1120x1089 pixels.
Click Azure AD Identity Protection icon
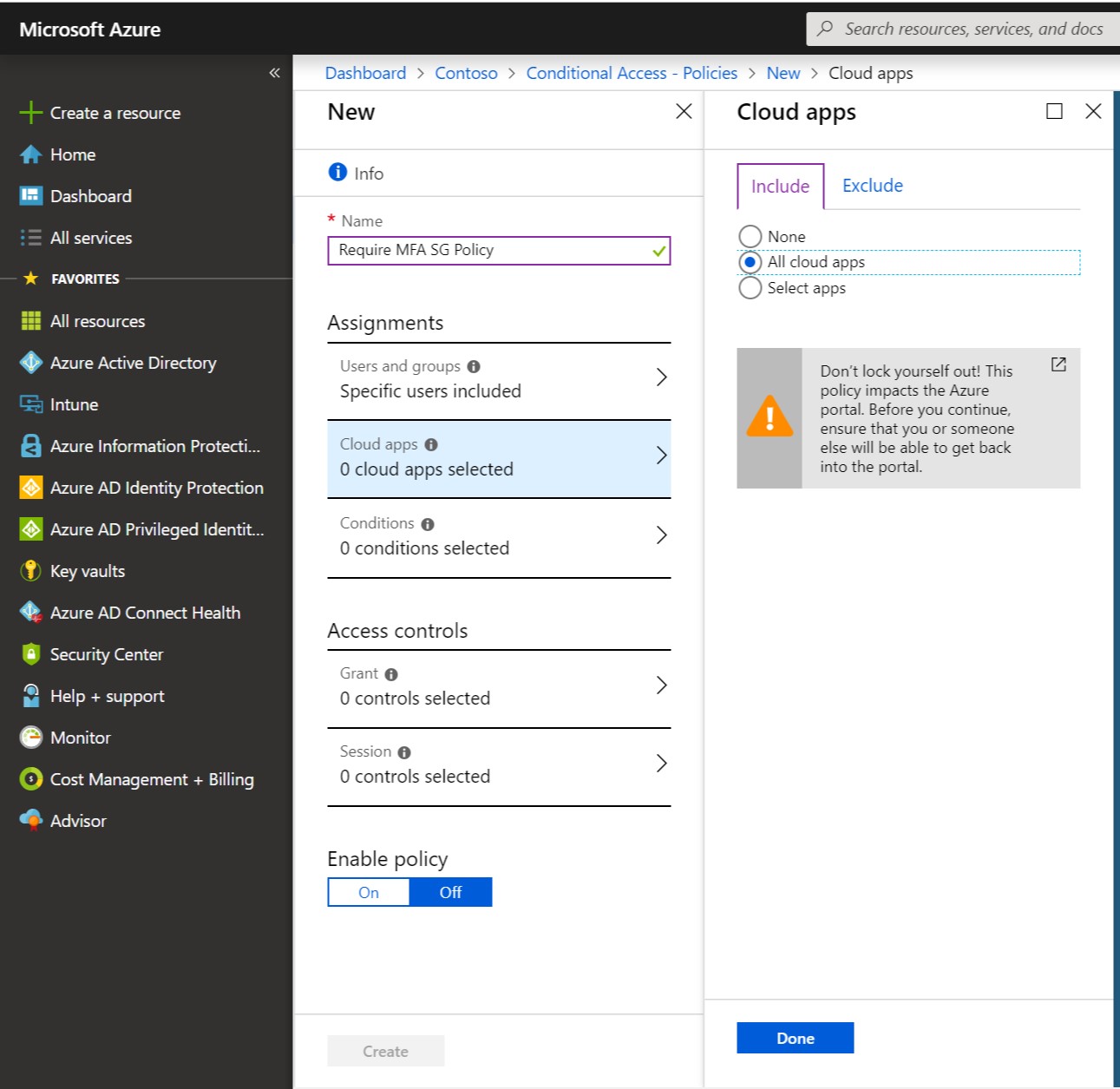click(30, 488)
